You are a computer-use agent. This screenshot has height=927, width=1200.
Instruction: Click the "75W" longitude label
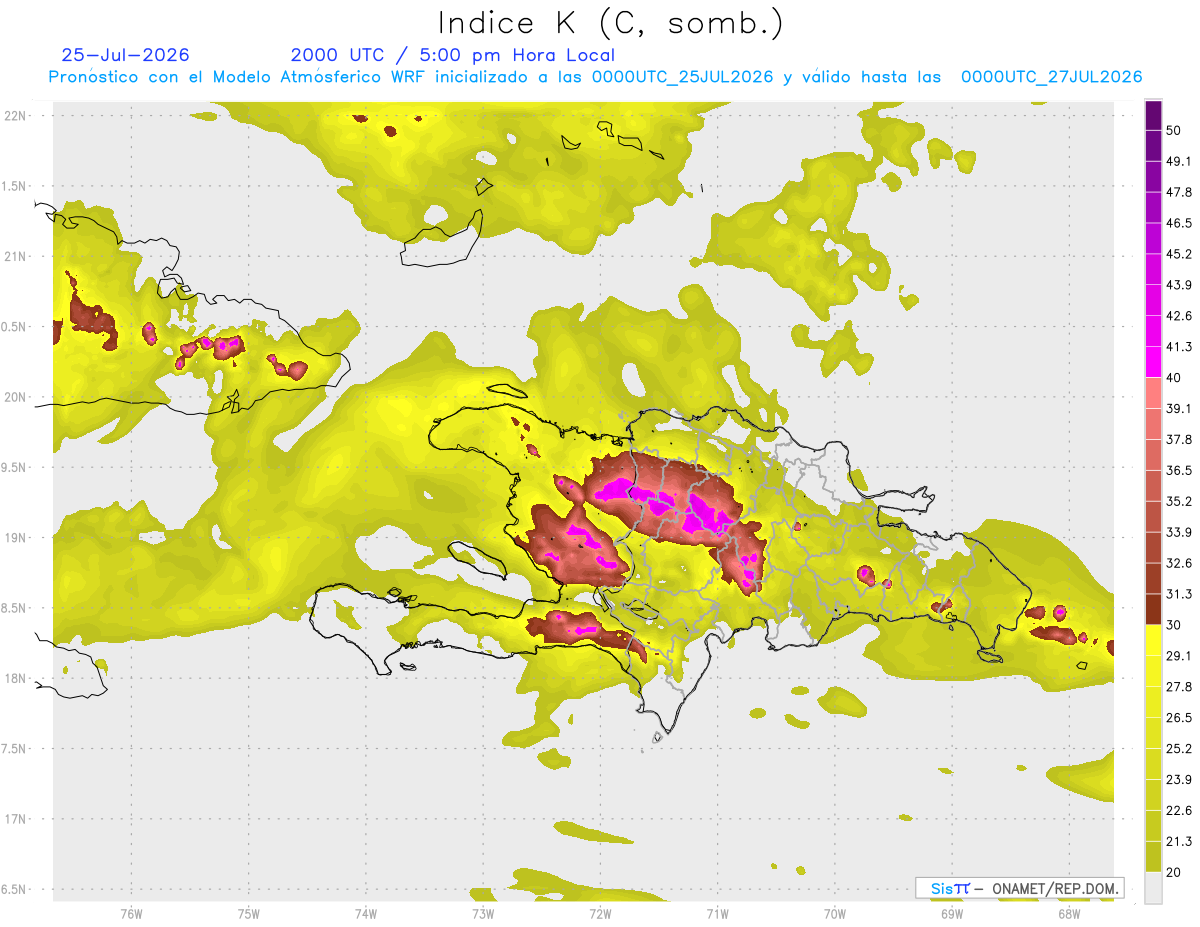point(248,913)
